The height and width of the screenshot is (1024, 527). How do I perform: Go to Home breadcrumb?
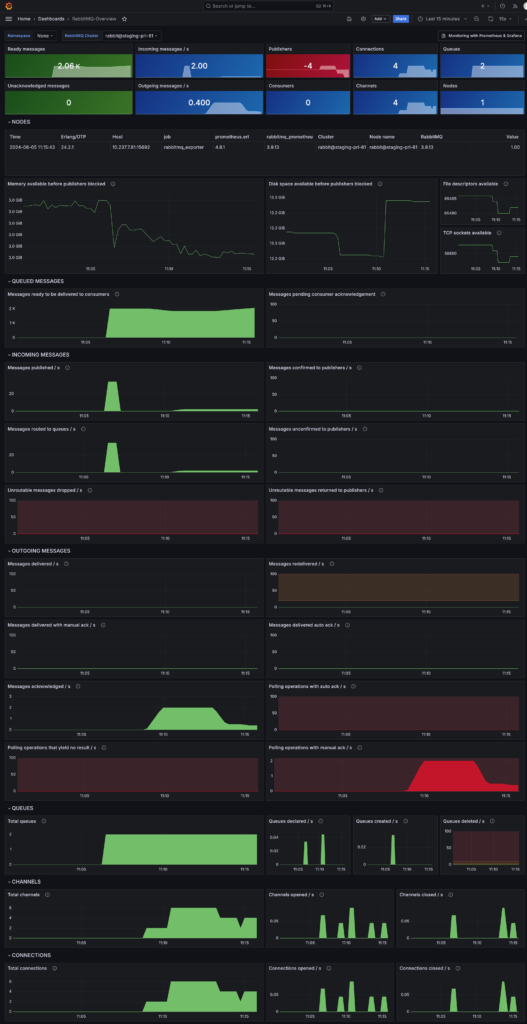(24, 19)
